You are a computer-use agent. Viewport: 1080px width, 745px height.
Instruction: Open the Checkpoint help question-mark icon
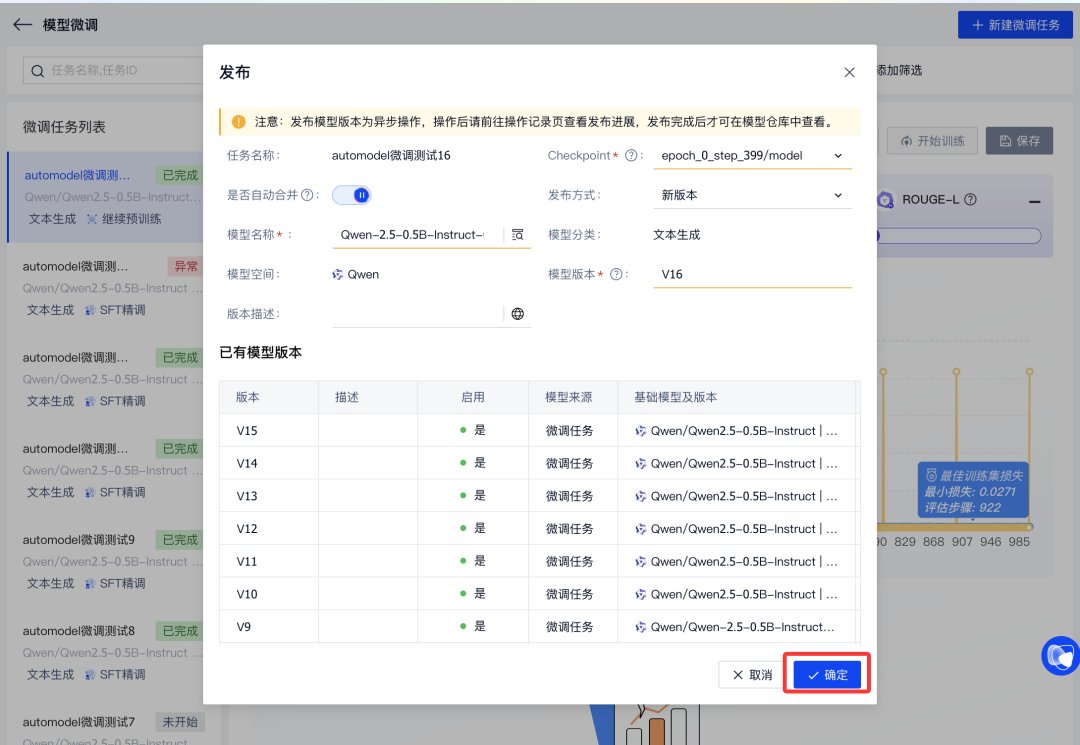(x=630, y=156)
